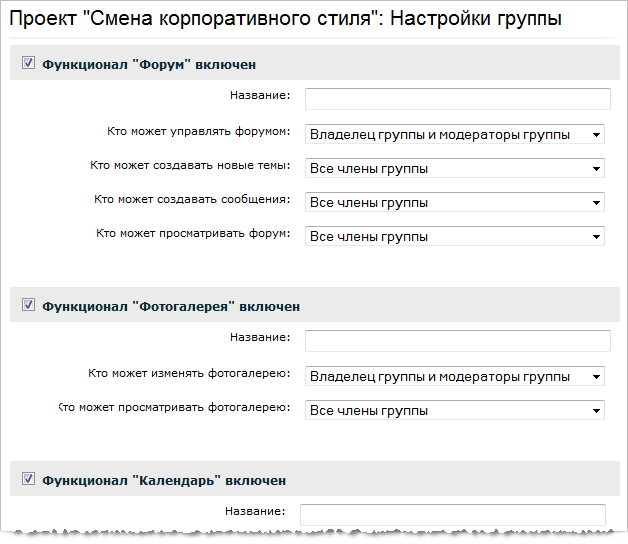Uncheck the "Фотогалерея" functionality checkbox
628x544 pixels.
(x=28, y=306)
